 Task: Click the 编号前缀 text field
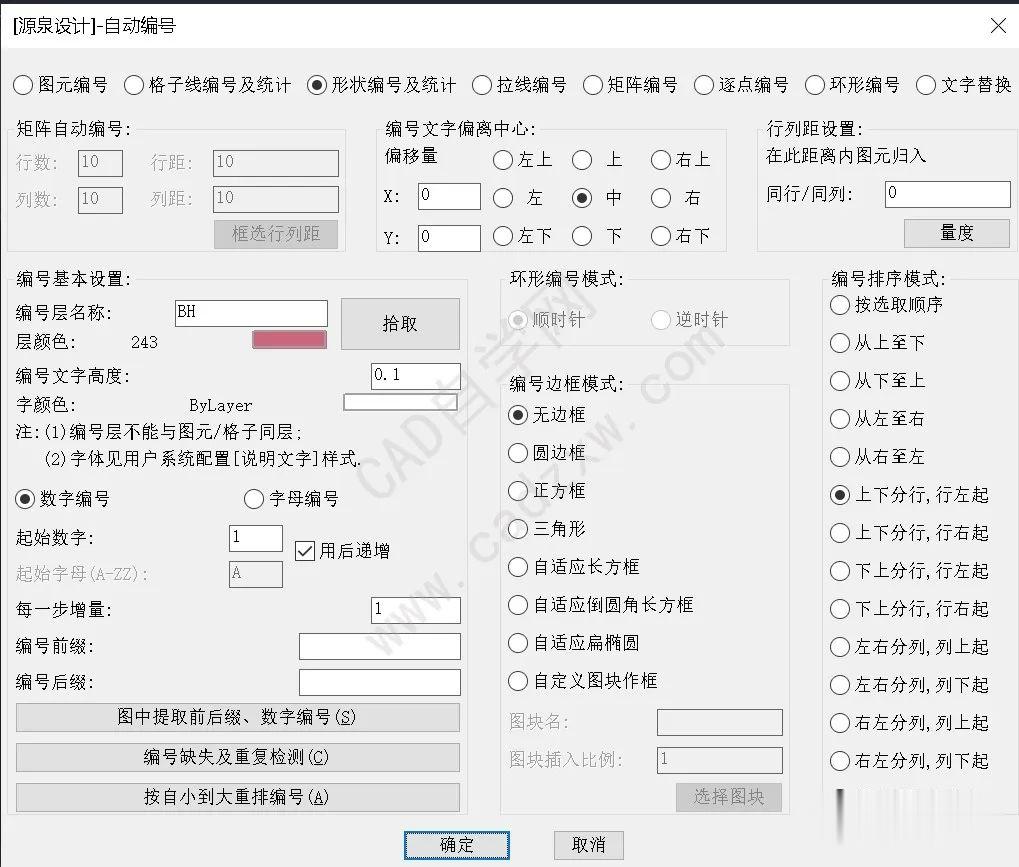tap(379, 646)
